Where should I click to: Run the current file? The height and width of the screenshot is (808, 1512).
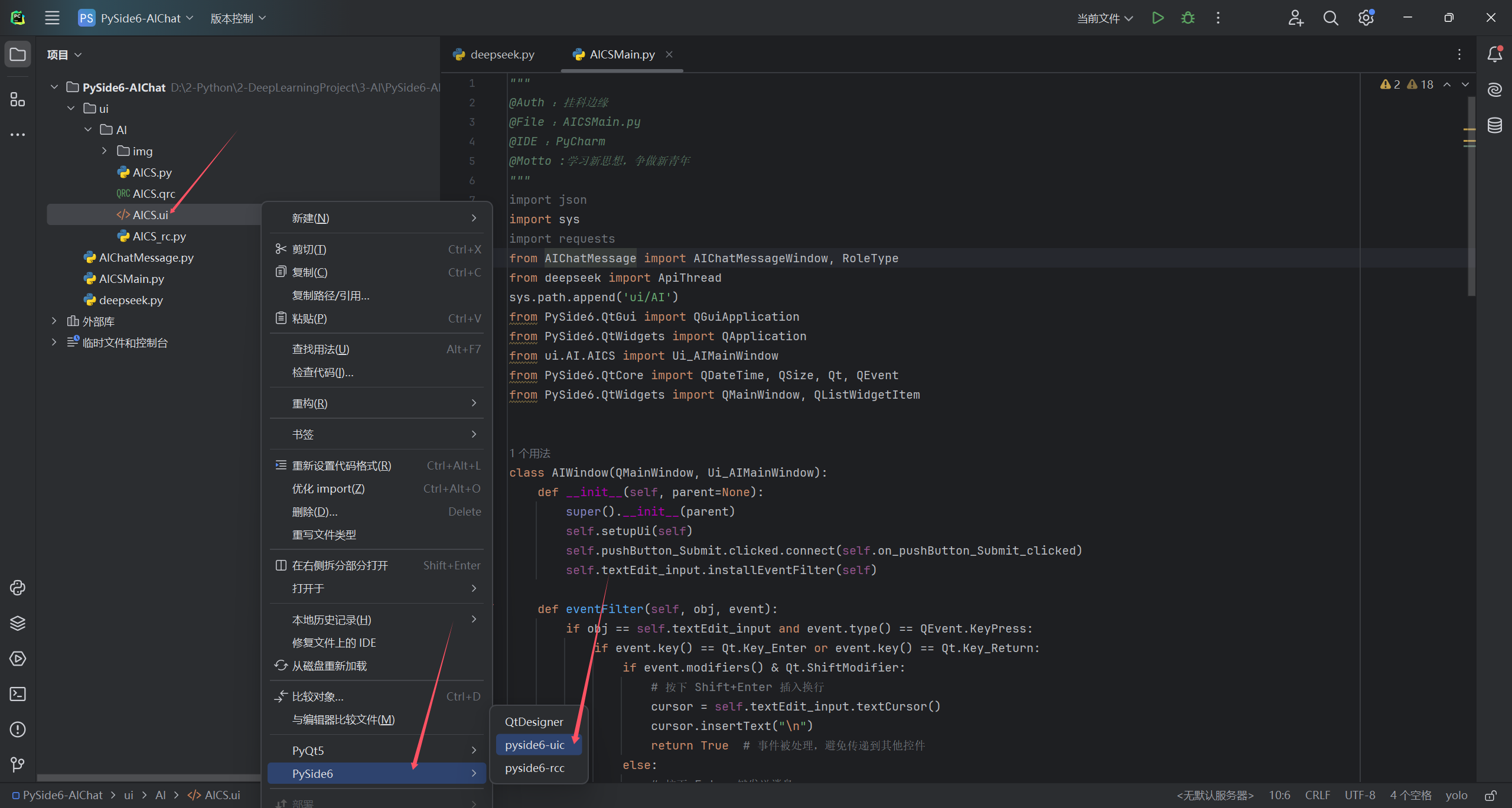coord(1158,18)
